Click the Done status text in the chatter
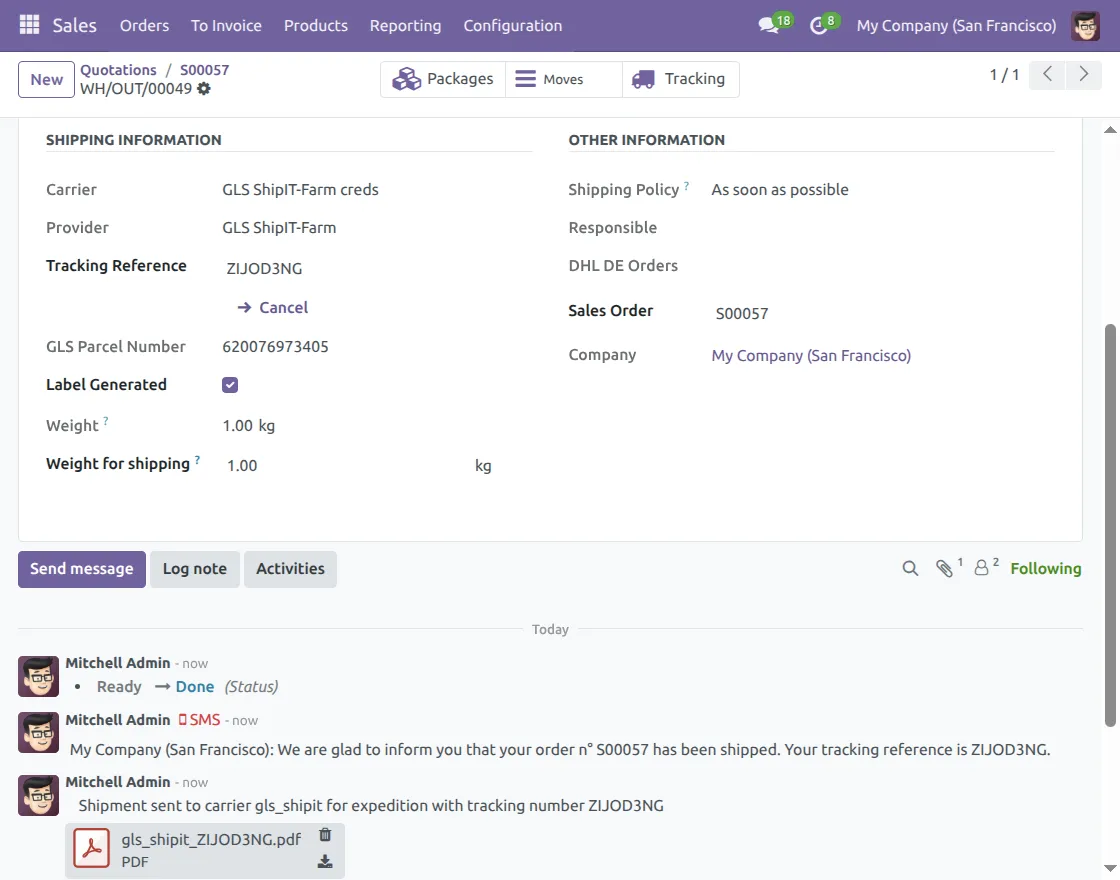Image resolution: width=1120 pixels, height=880 pixels. coord(195,686)
